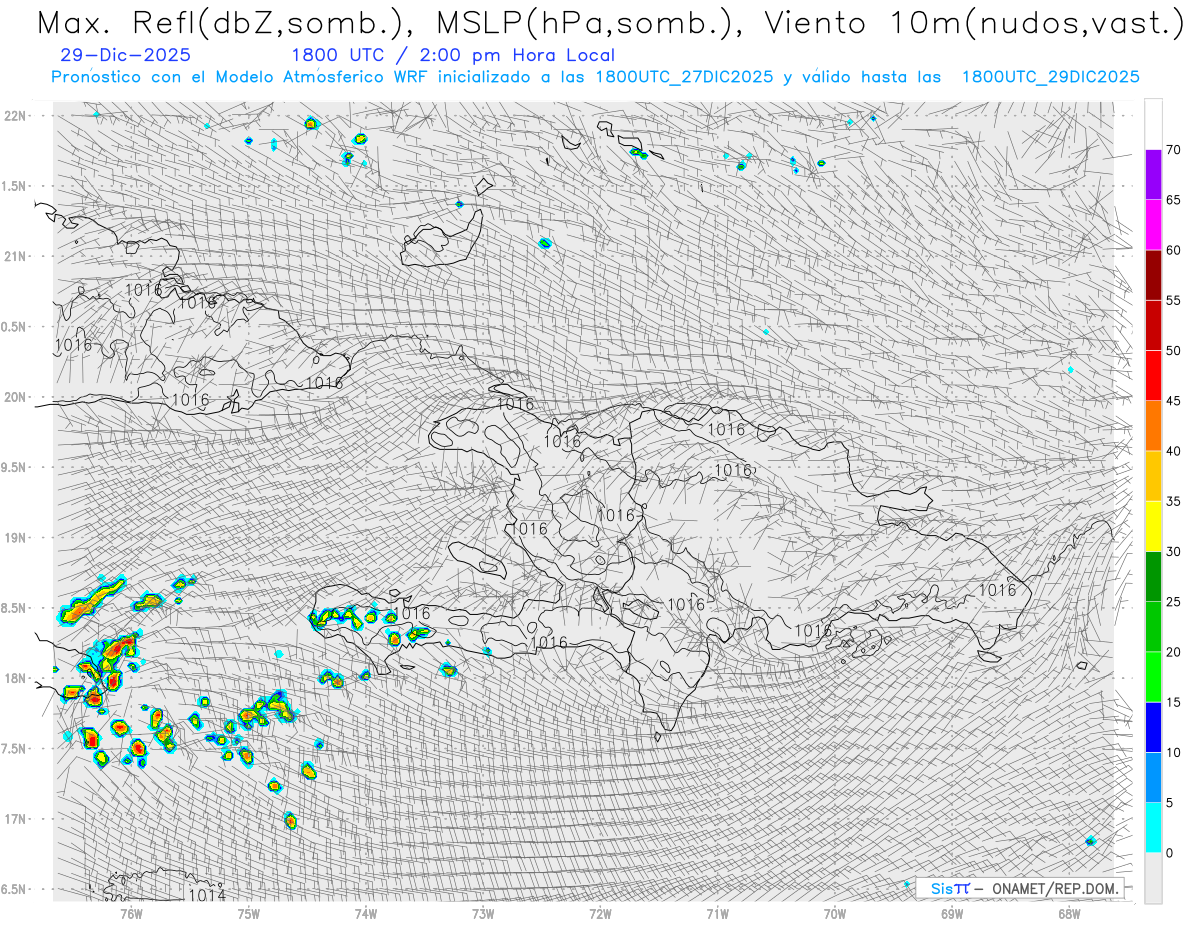Click the purple 65–70 dBZ color band

point(1153,175)
